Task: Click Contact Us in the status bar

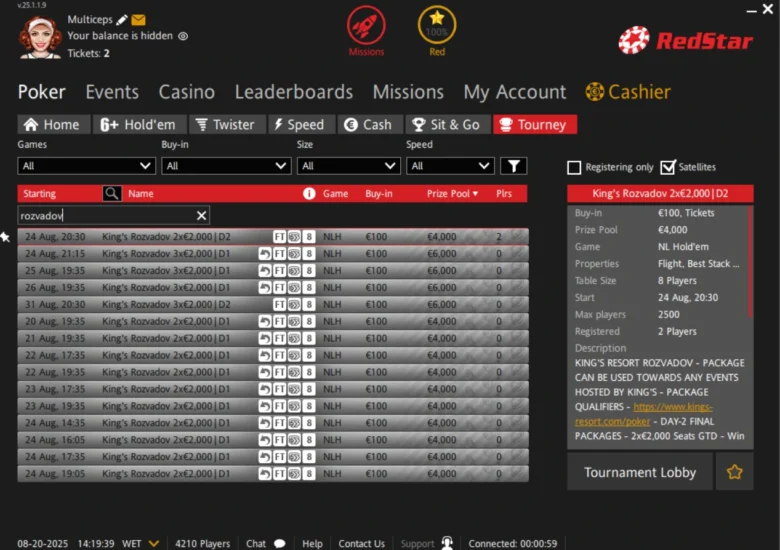Action: pyautogui.click(x=362, y=544)
